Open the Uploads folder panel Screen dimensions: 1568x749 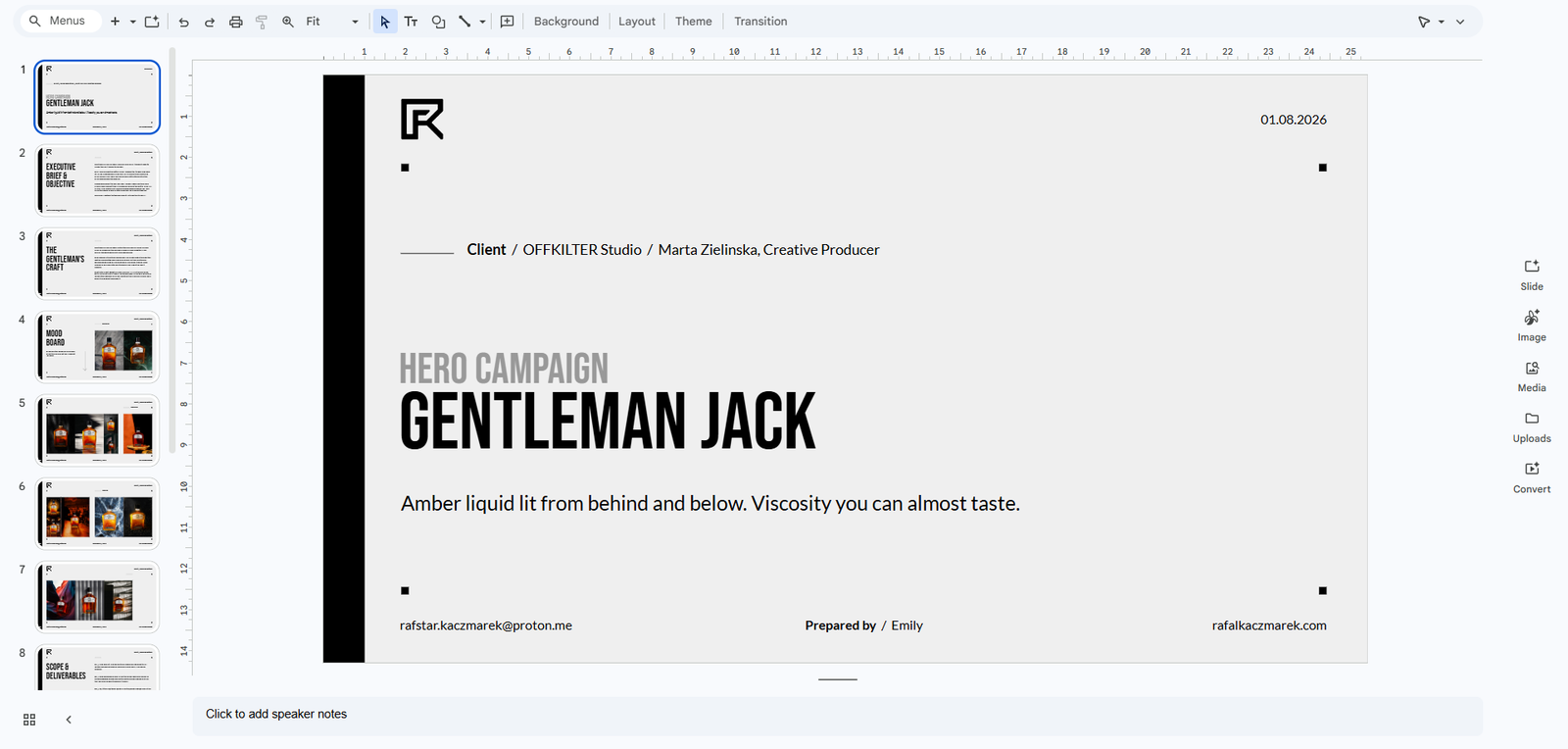pos(1532,427)
